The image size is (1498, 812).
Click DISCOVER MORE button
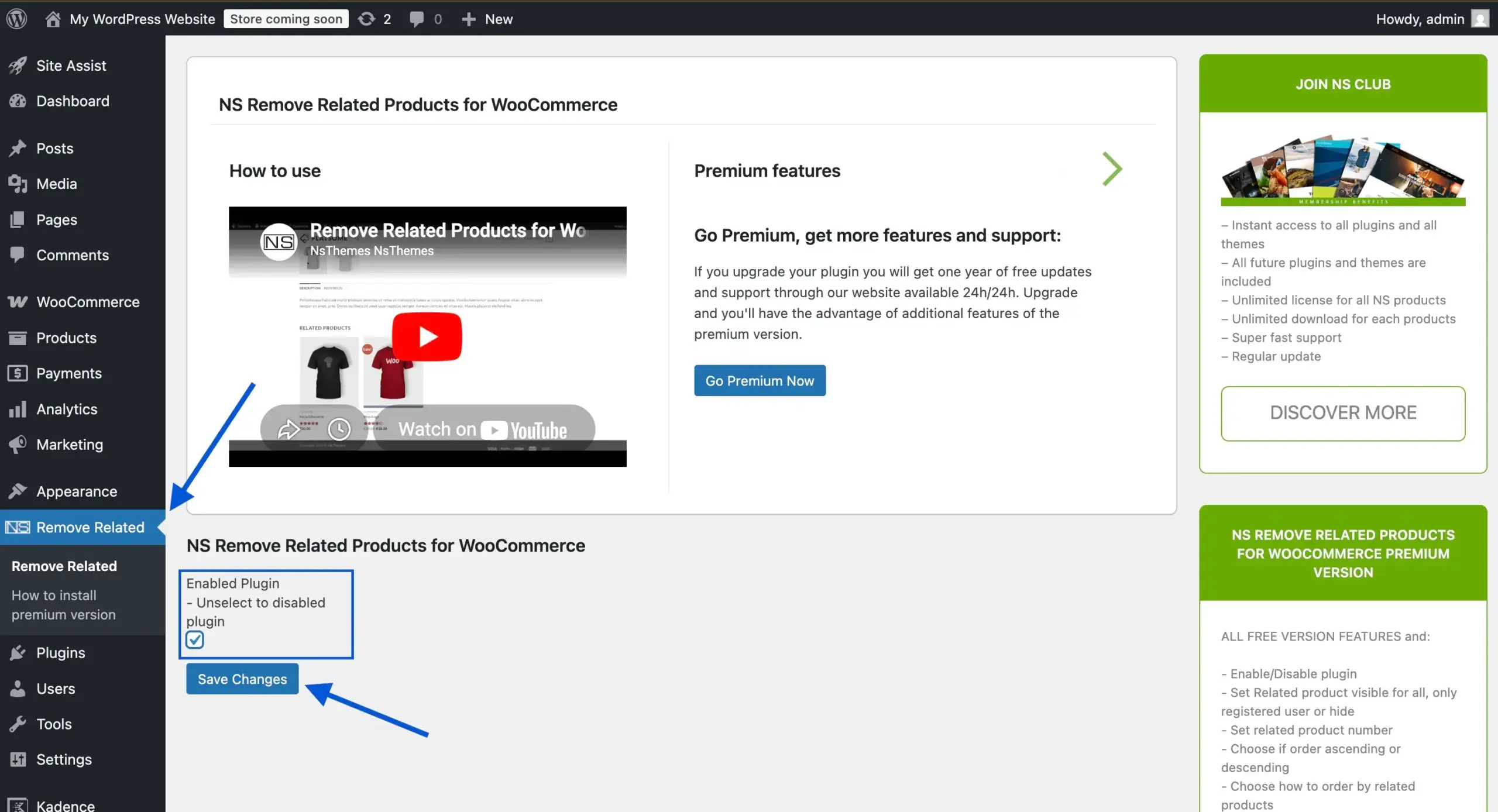tap(1343, 413)
